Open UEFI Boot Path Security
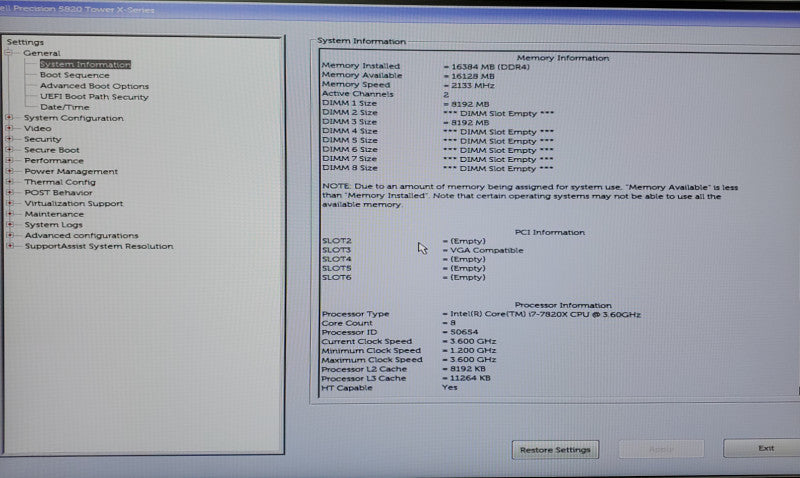The height and width of the screenshot is (478, 800). [x=94, y=96]
